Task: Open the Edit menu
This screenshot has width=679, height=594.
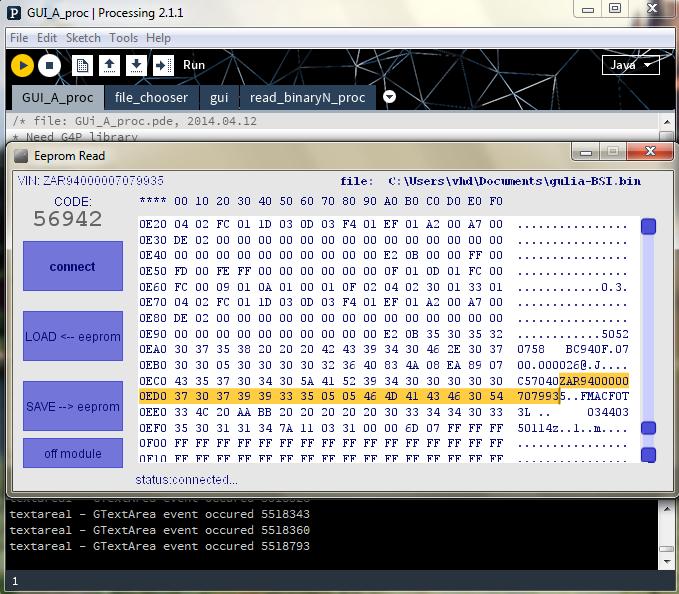Action: [47, 38]
